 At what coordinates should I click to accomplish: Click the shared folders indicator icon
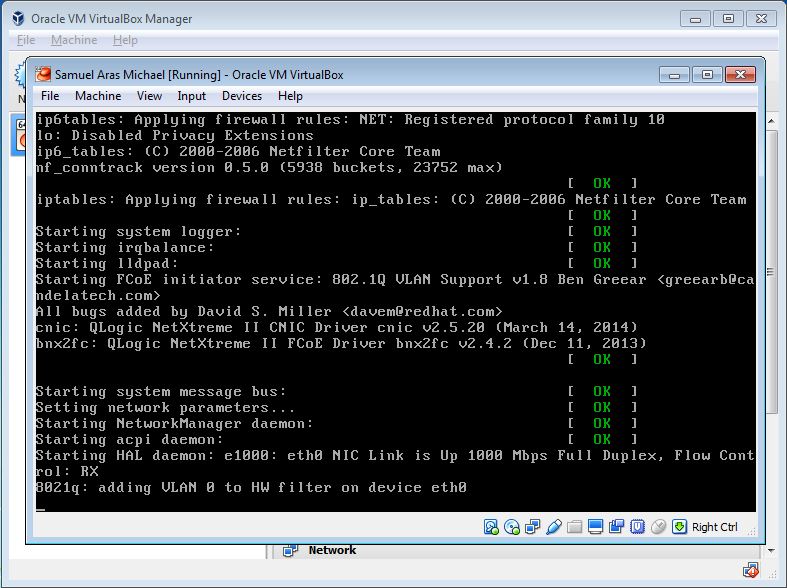575,527
